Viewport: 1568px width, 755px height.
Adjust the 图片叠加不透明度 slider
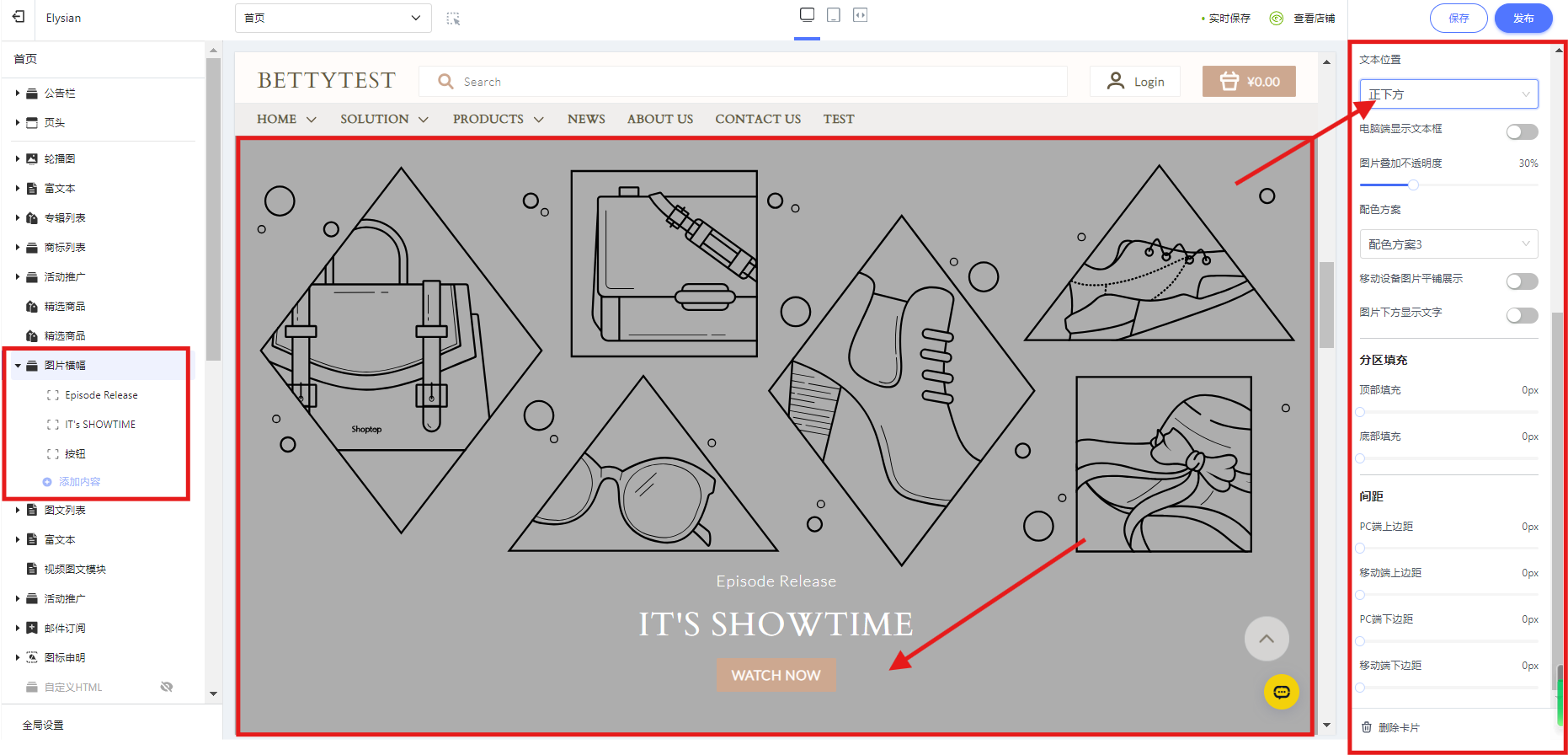1413,185
